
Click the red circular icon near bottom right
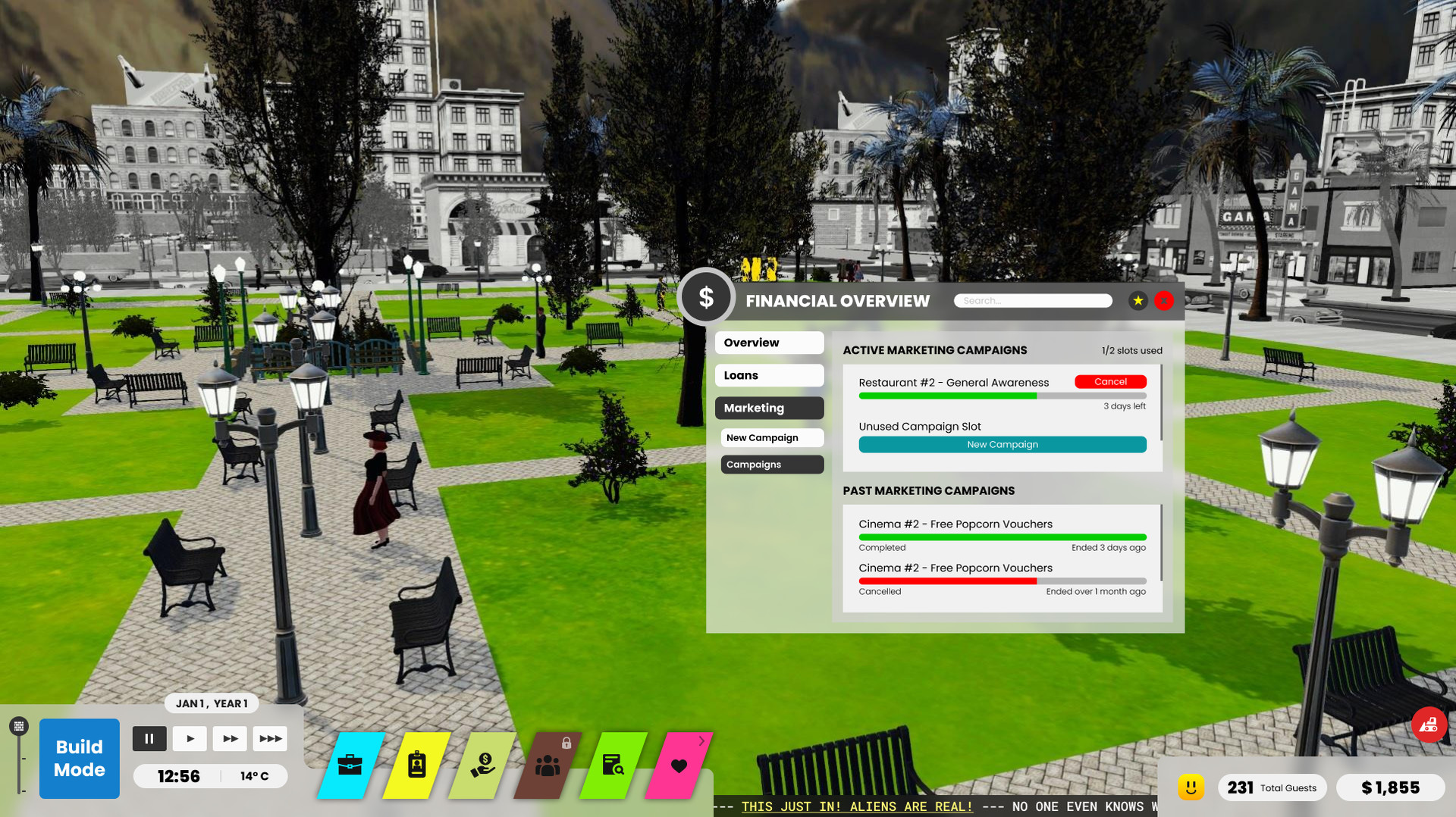click(x=1429, y=724)
